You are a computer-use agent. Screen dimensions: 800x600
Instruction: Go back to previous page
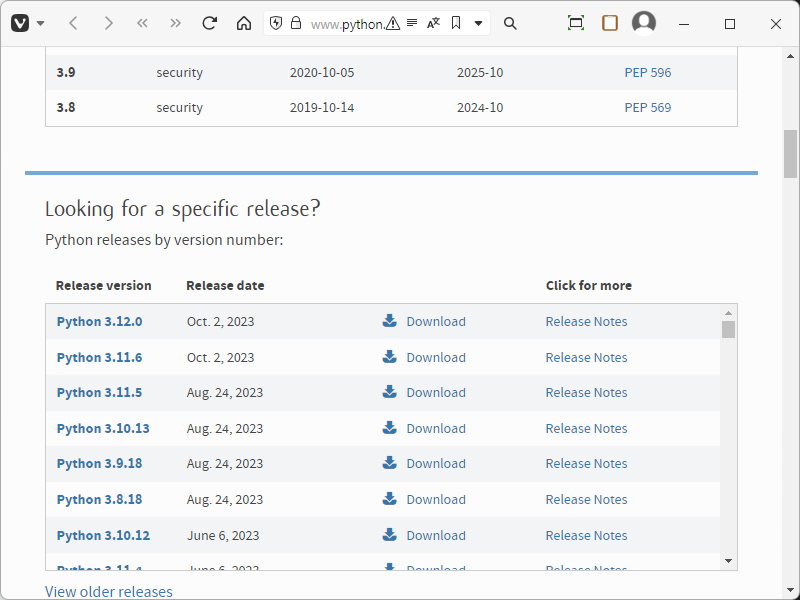click(73, 23)
